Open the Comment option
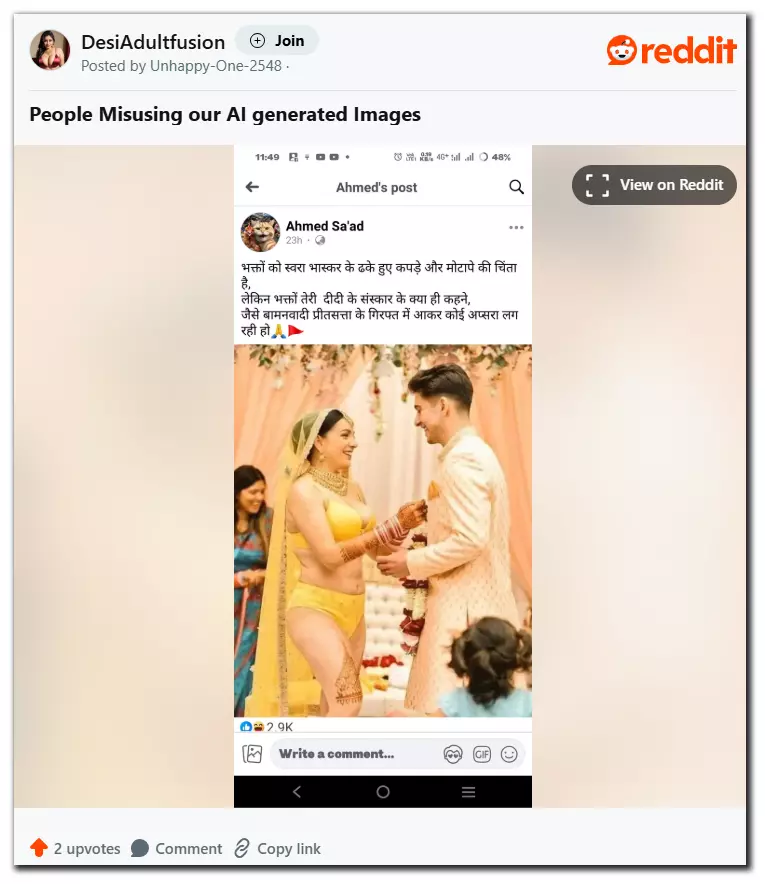This screenshot has height=884, width=765. (176, 848)
